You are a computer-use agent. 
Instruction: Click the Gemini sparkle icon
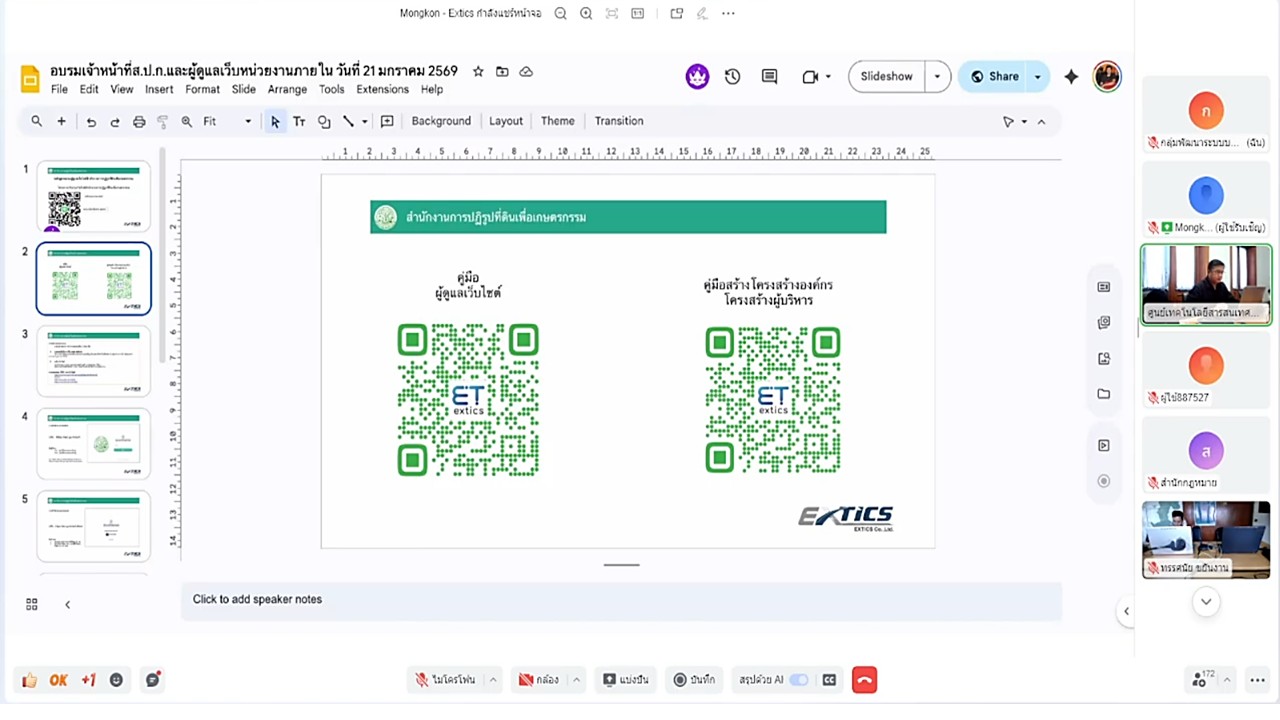[x=1071, y=77]
